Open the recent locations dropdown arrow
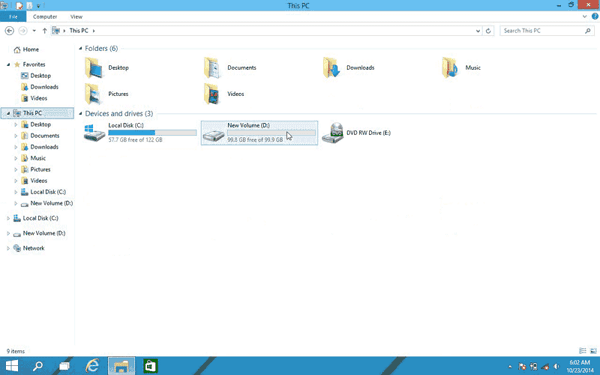This screenshot has width=600, height=375. (34, 31)
